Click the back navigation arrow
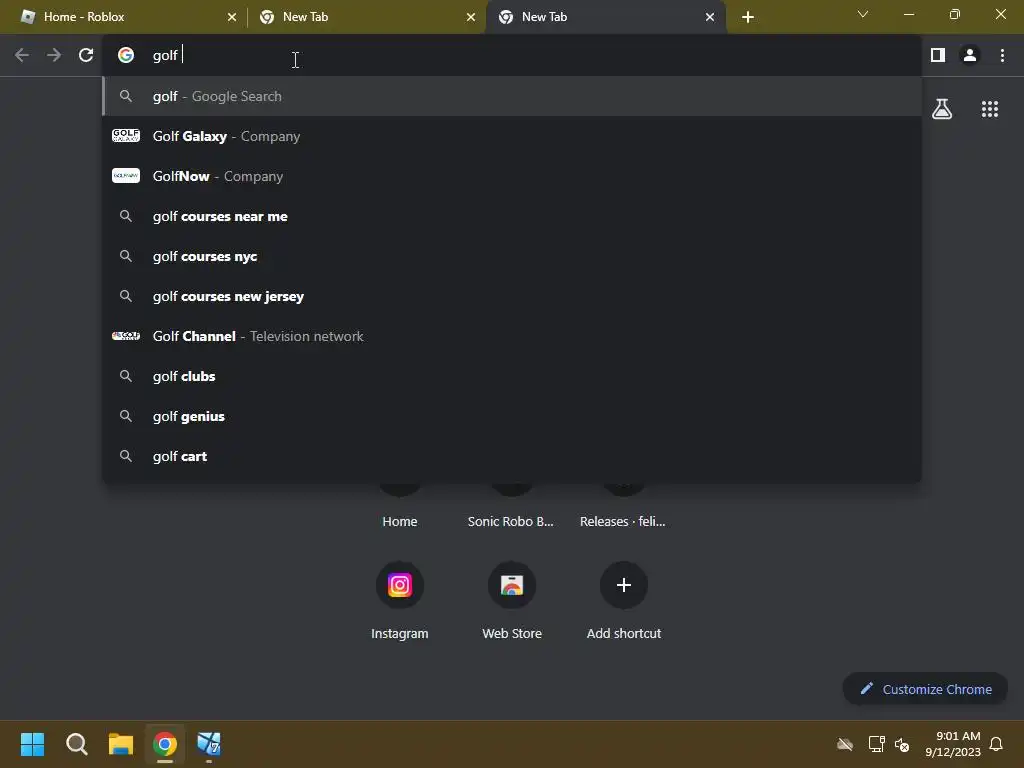The width and height of the screenshot is (1024, 768). [22, 56]
